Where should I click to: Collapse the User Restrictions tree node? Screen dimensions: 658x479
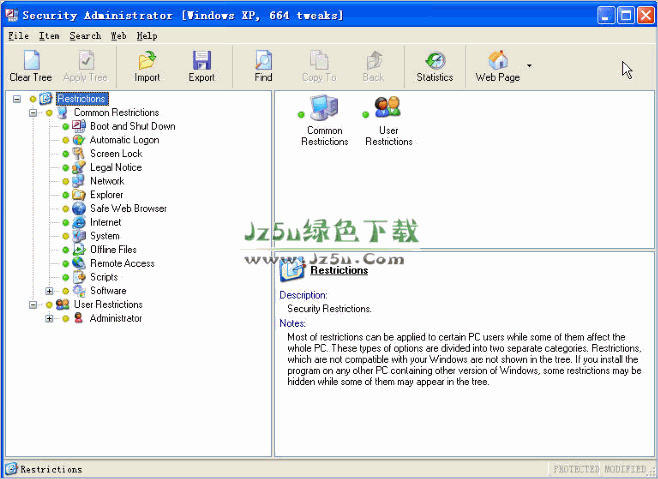tap(33, 305)
